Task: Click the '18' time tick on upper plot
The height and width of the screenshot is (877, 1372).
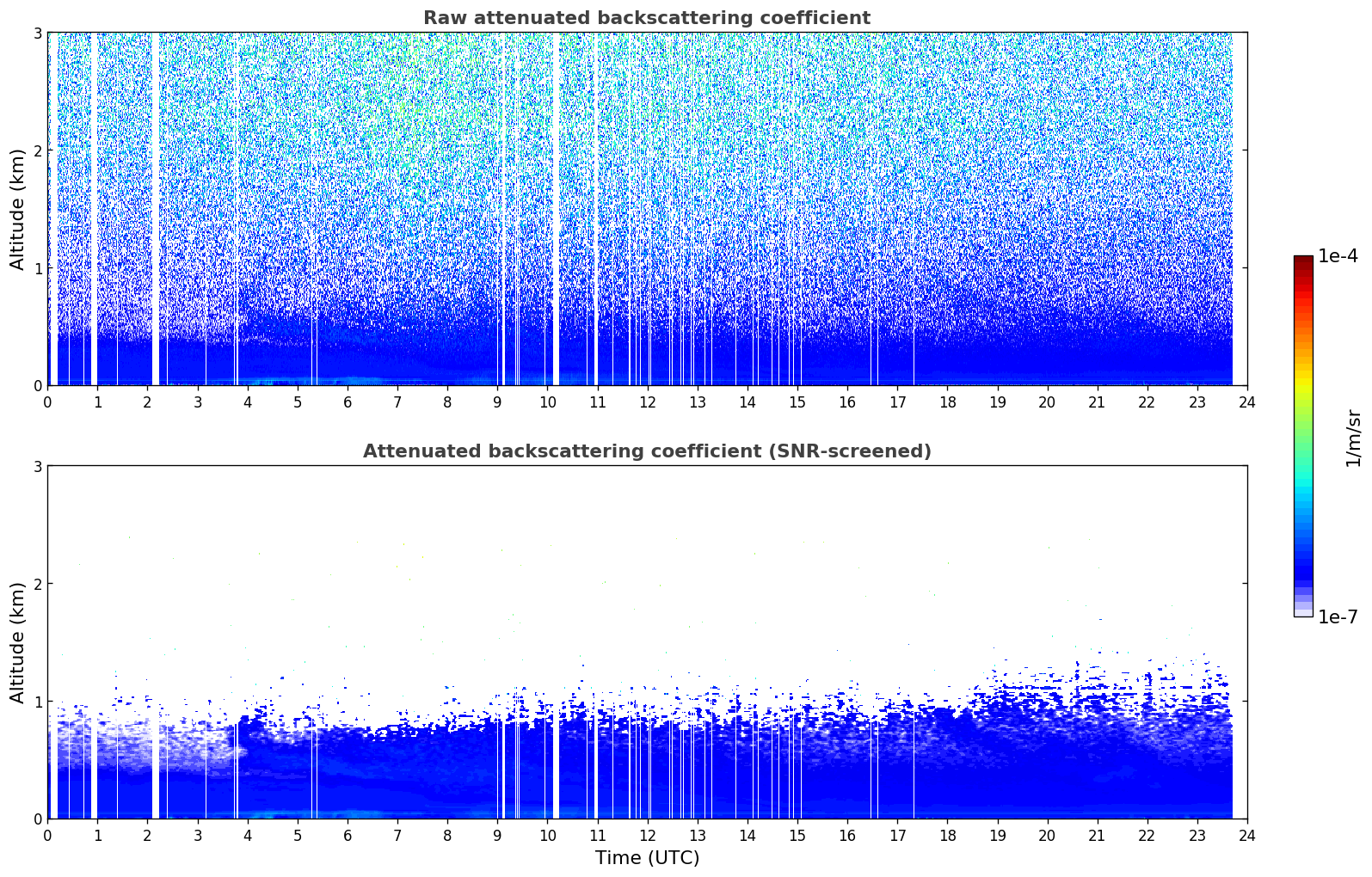Action: 947,402
